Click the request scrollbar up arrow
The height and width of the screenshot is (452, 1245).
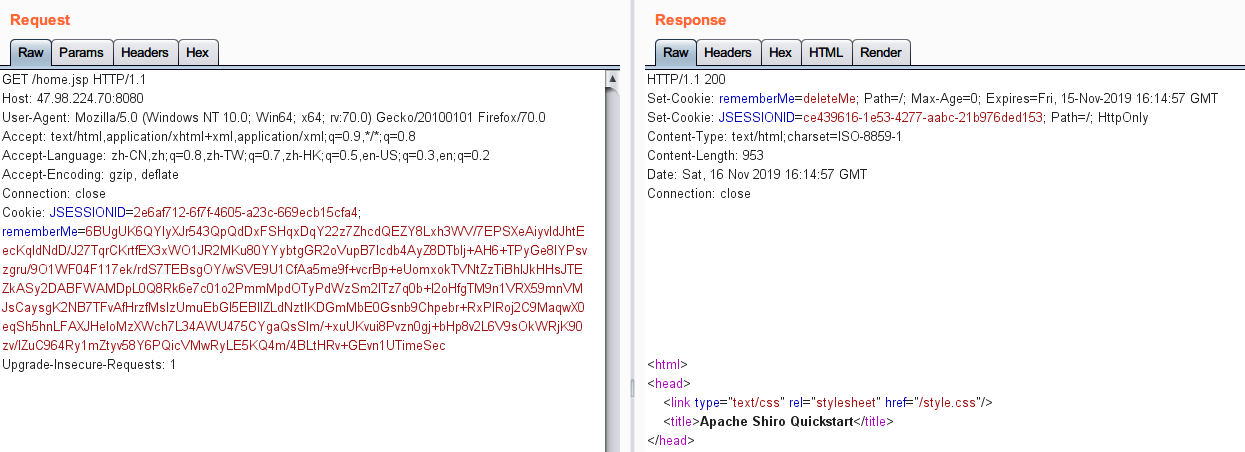[613, 79]
